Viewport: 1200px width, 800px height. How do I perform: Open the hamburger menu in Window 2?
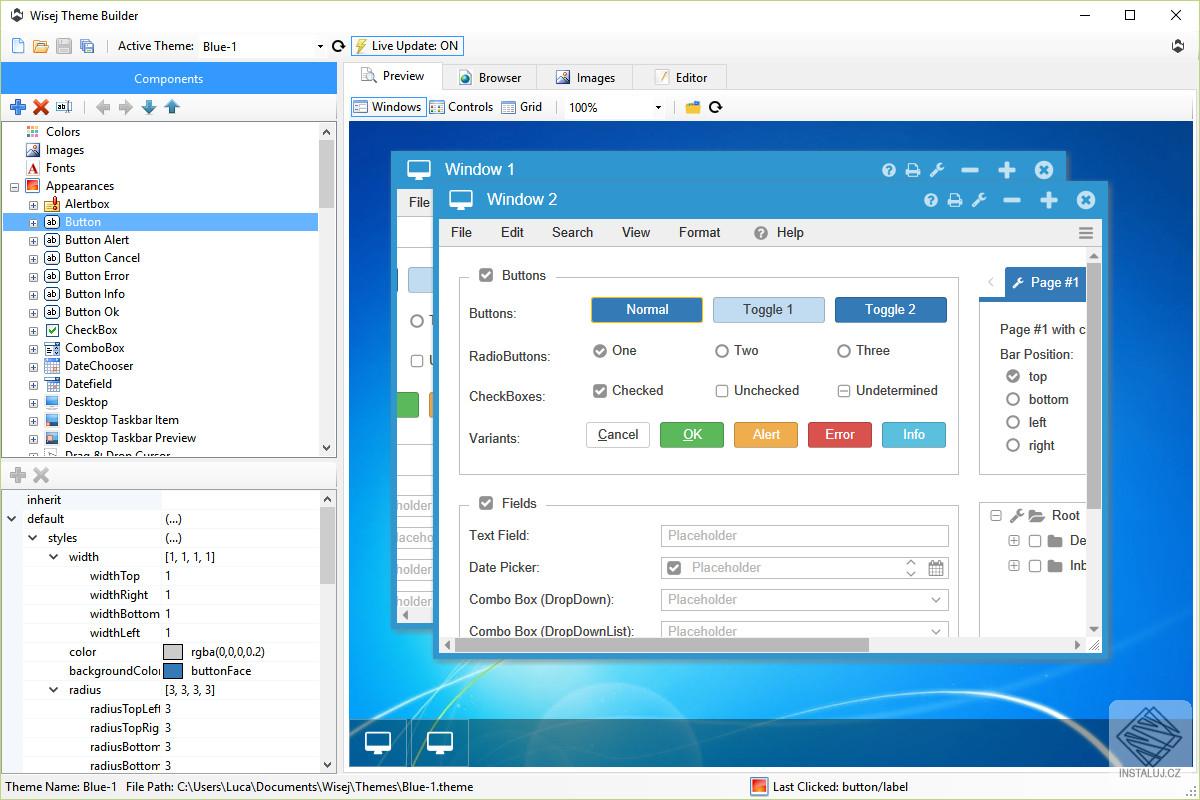(1086, 233)
